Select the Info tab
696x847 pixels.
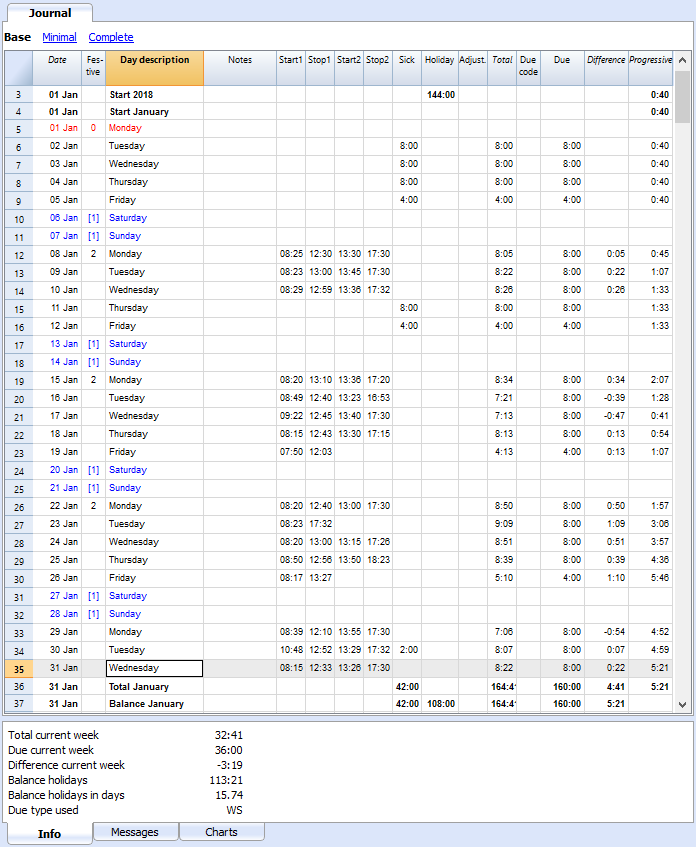click(49, 833)
